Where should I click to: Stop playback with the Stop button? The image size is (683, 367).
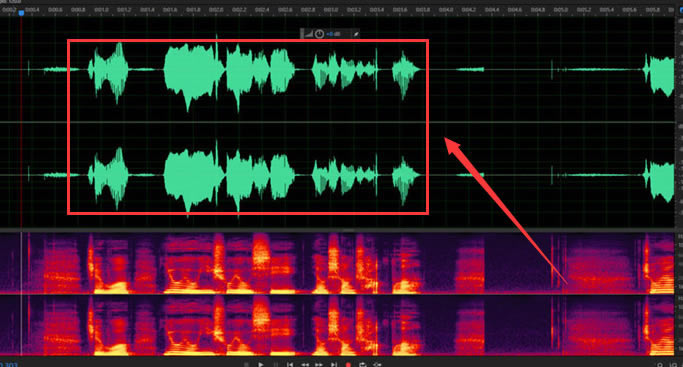[247, 364]
